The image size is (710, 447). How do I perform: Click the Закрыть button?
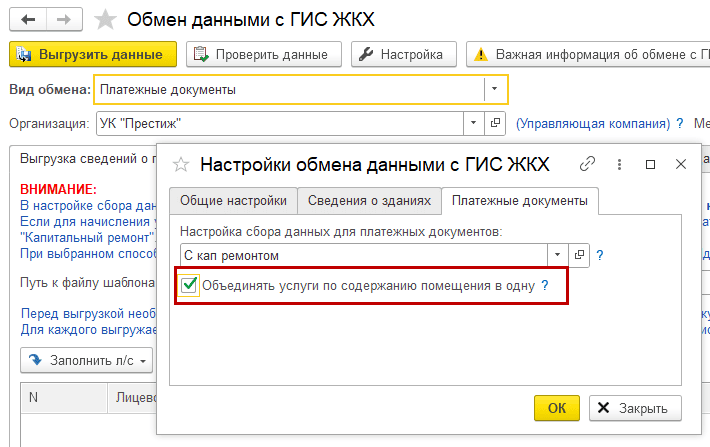coord(635,408)
